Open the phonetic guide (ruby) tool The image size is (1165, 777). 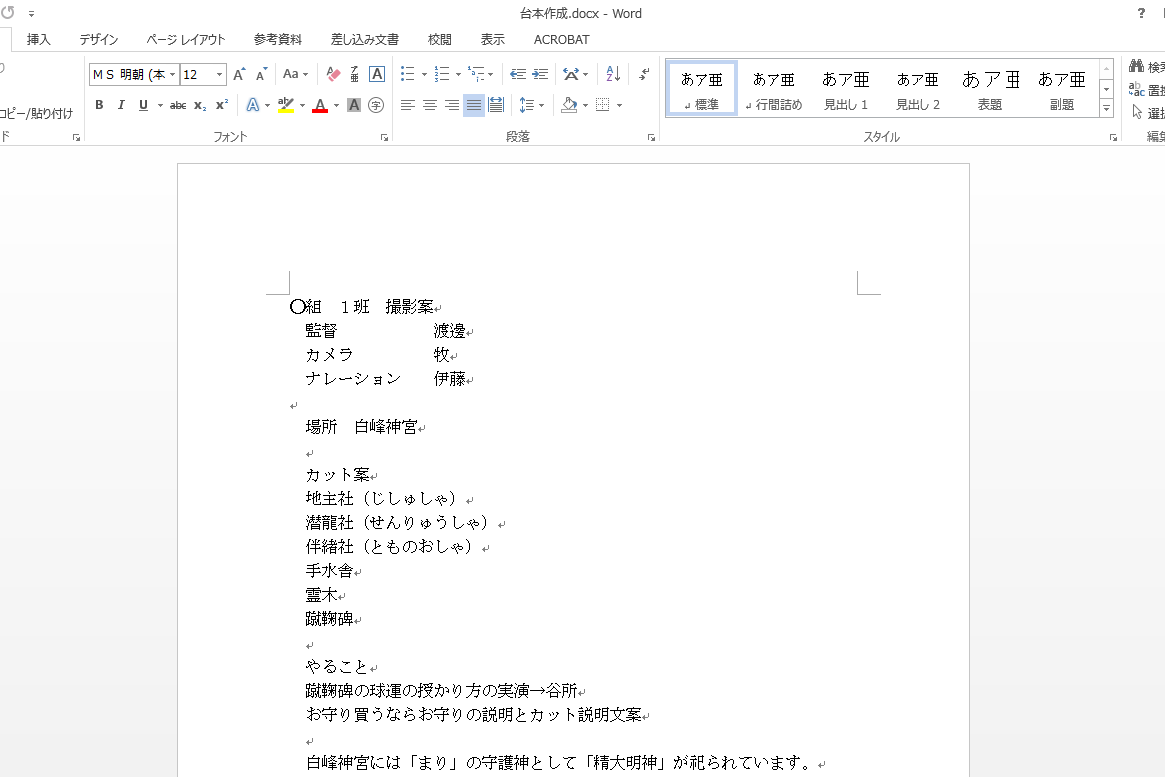(x=354, y=74)
